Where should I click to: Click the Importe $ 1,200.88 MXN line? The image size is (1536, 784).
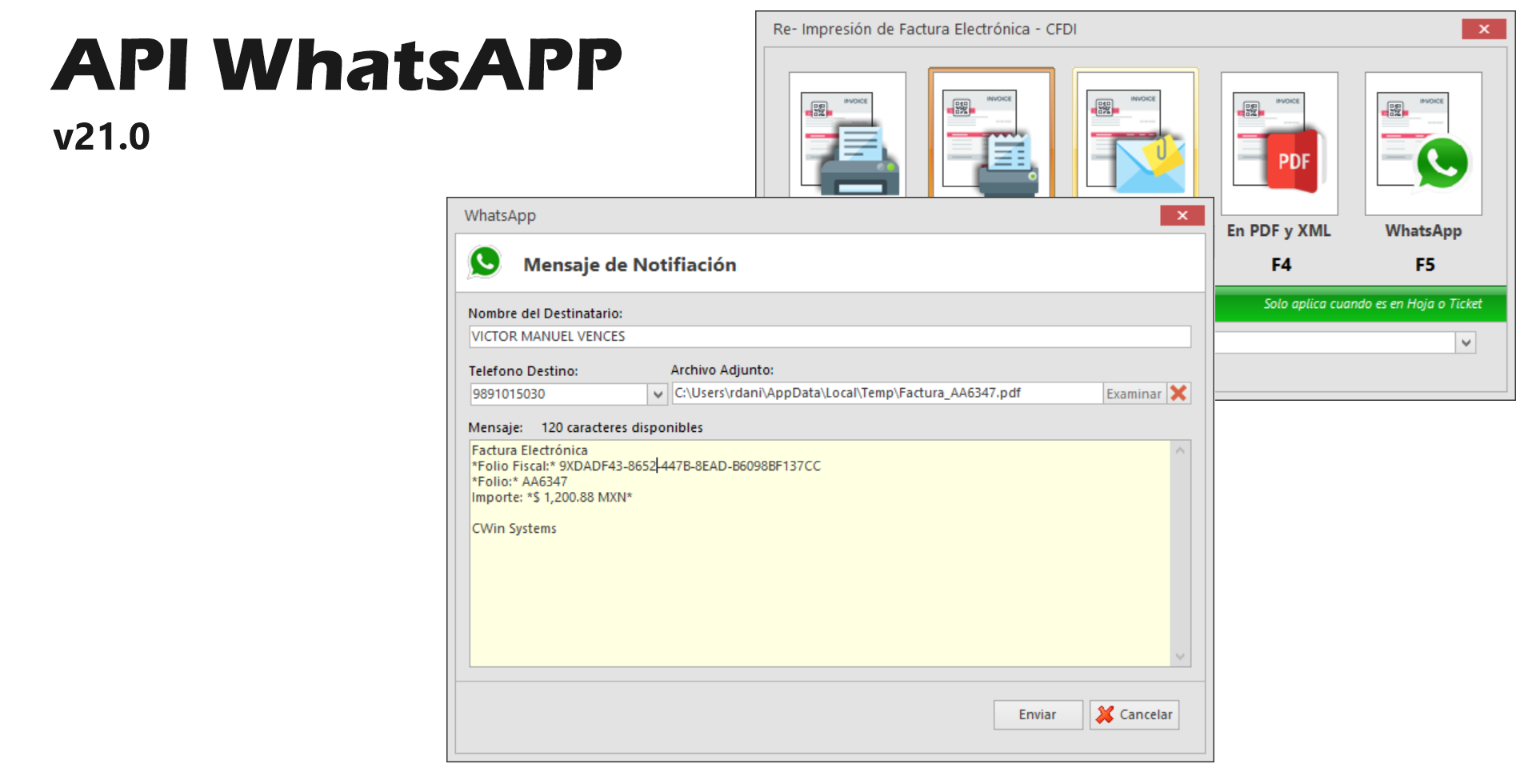[551, 497]
